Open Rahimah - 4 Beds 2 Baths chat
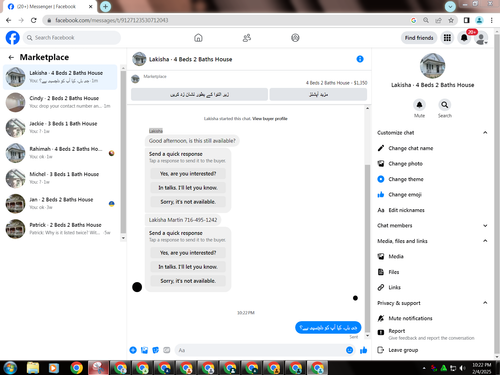The image size is (500, 375). 60,153
